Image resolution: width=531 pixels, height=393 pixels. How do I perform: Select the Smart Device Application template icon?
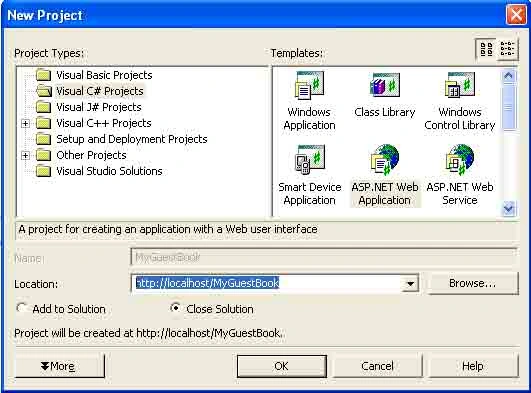310,159
